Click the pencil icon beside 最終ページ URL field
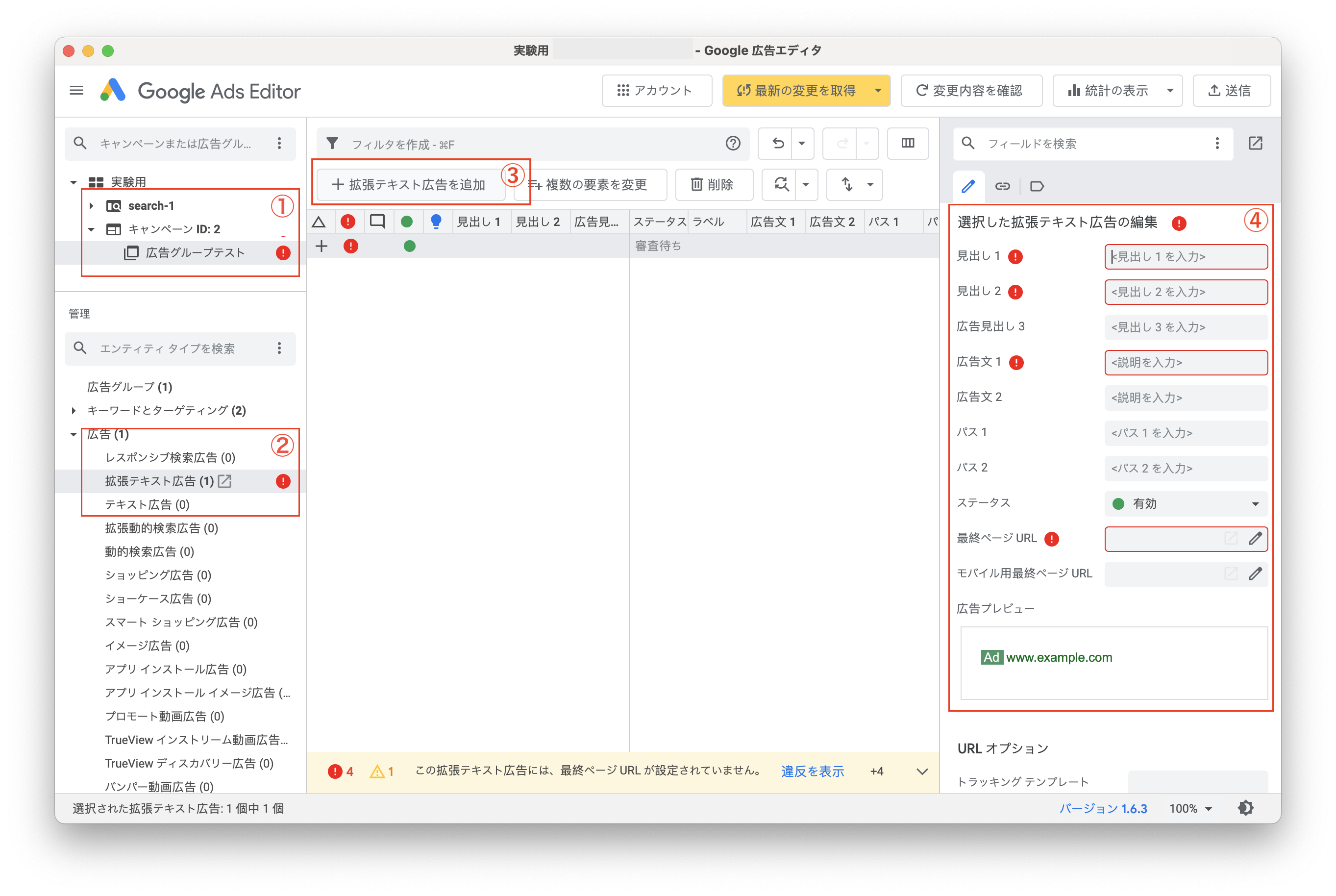1336x896 pixels. pyautogui.click(x=1256, y=539)
